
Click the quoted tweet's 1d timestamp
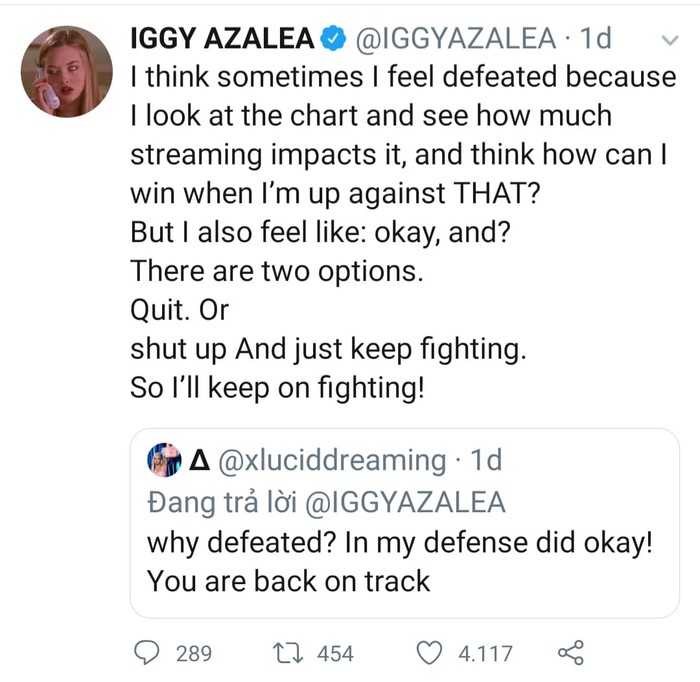coord(485,460)
